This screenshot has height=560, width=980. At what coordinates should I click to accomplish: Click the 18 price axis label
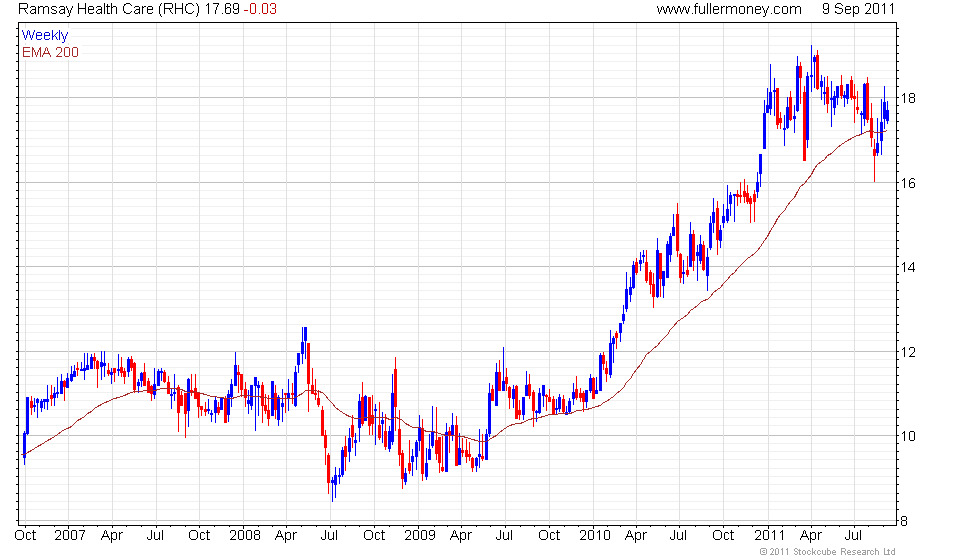pos(908,98)
